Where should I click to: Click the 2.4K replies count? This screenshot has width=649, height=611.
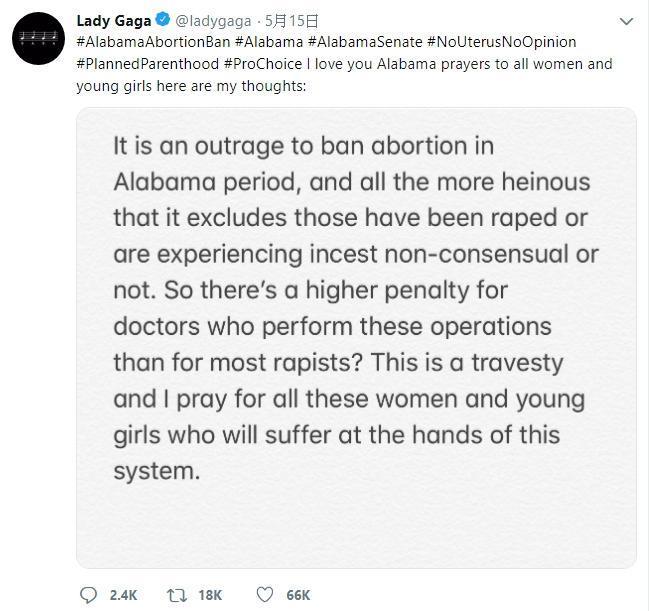coord(123,595)
